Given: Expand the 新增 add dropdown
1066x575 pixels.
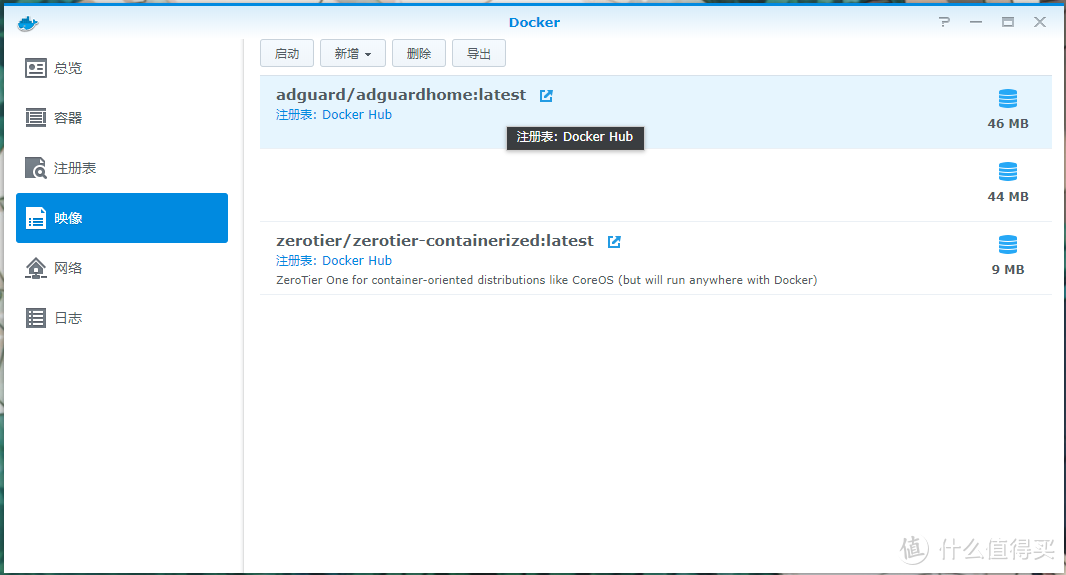Looking at the screenshot, I should (353, 53).
